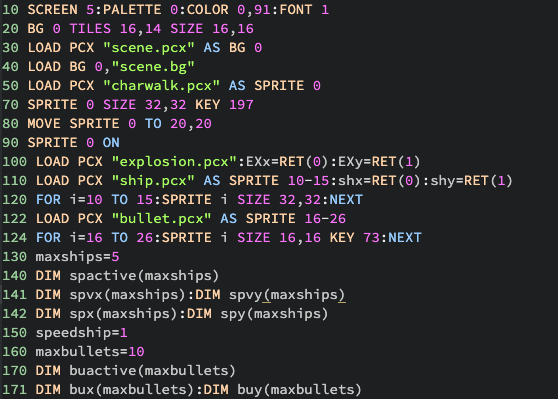The image size is (558, 399).
Task: Click MOVE keyword on line 80
Action: (x=44, y=124)
